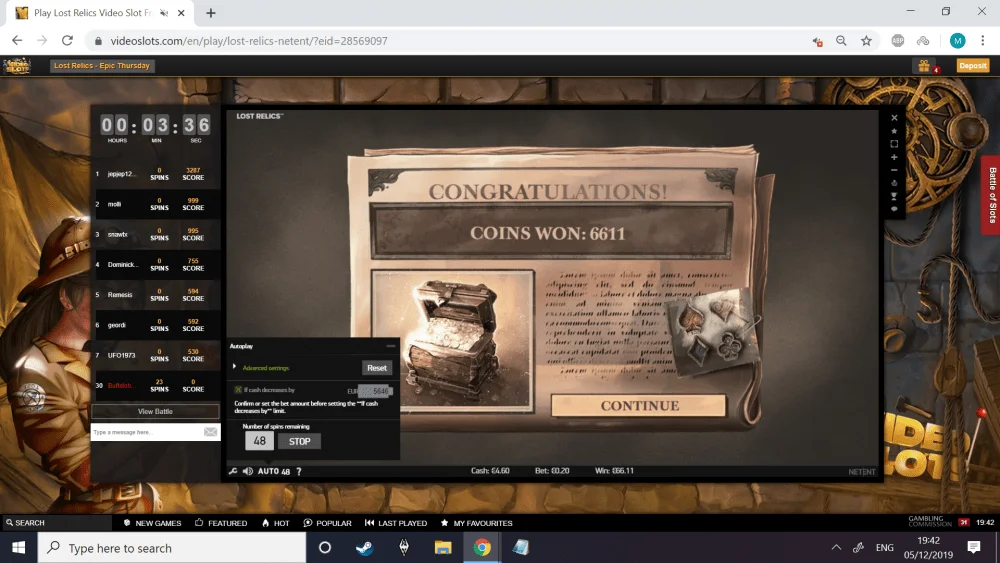The width and height of the screenshot is (1000, 563).
Task: Open FEATURED category
Action: click(x=221, y=523)
